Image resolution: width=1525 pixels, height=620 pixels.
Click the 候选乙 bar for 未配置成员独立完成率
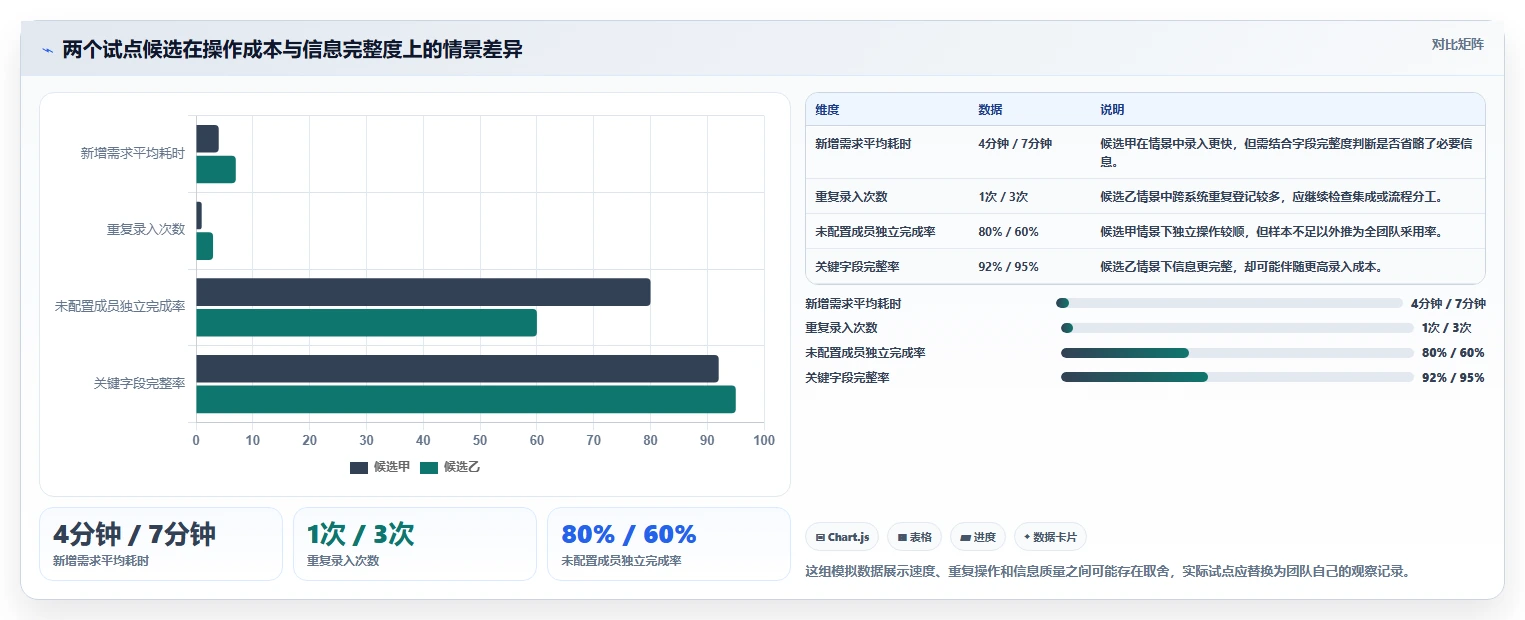pos(366,323)
